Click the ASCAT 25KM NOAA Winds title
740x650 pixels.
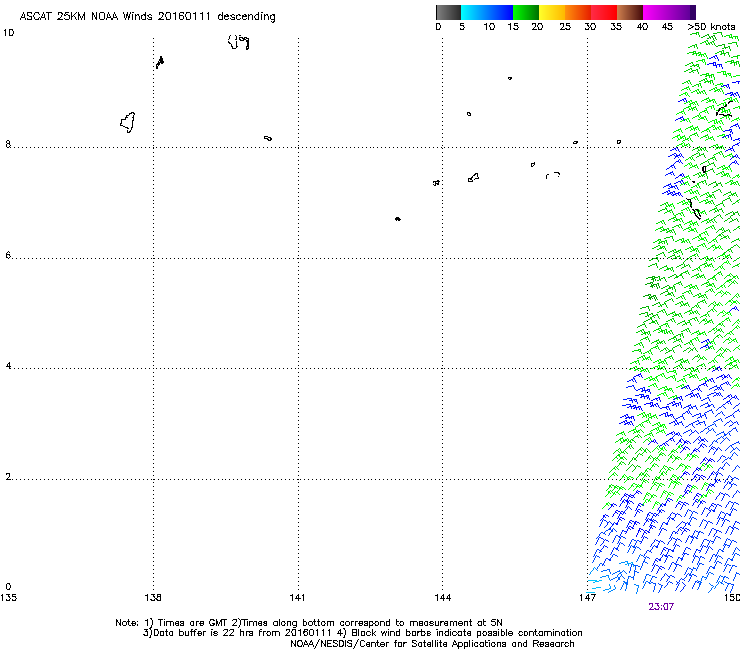tap(147, 16)
